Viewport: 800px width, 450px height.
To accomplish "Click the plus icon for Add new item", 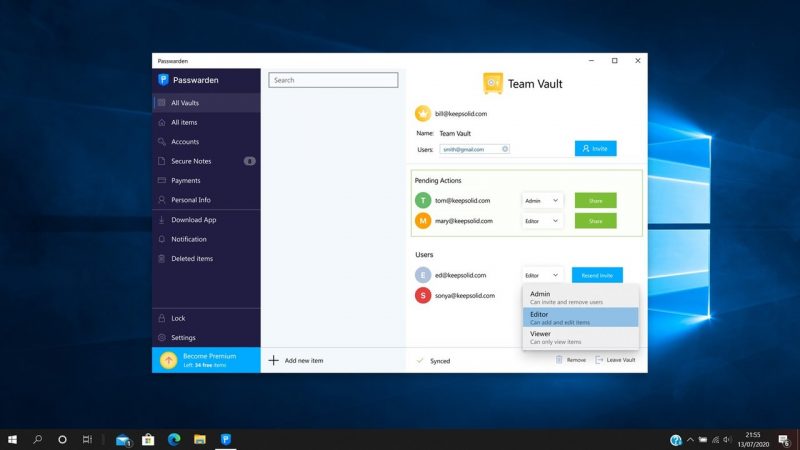I will 273,361.
